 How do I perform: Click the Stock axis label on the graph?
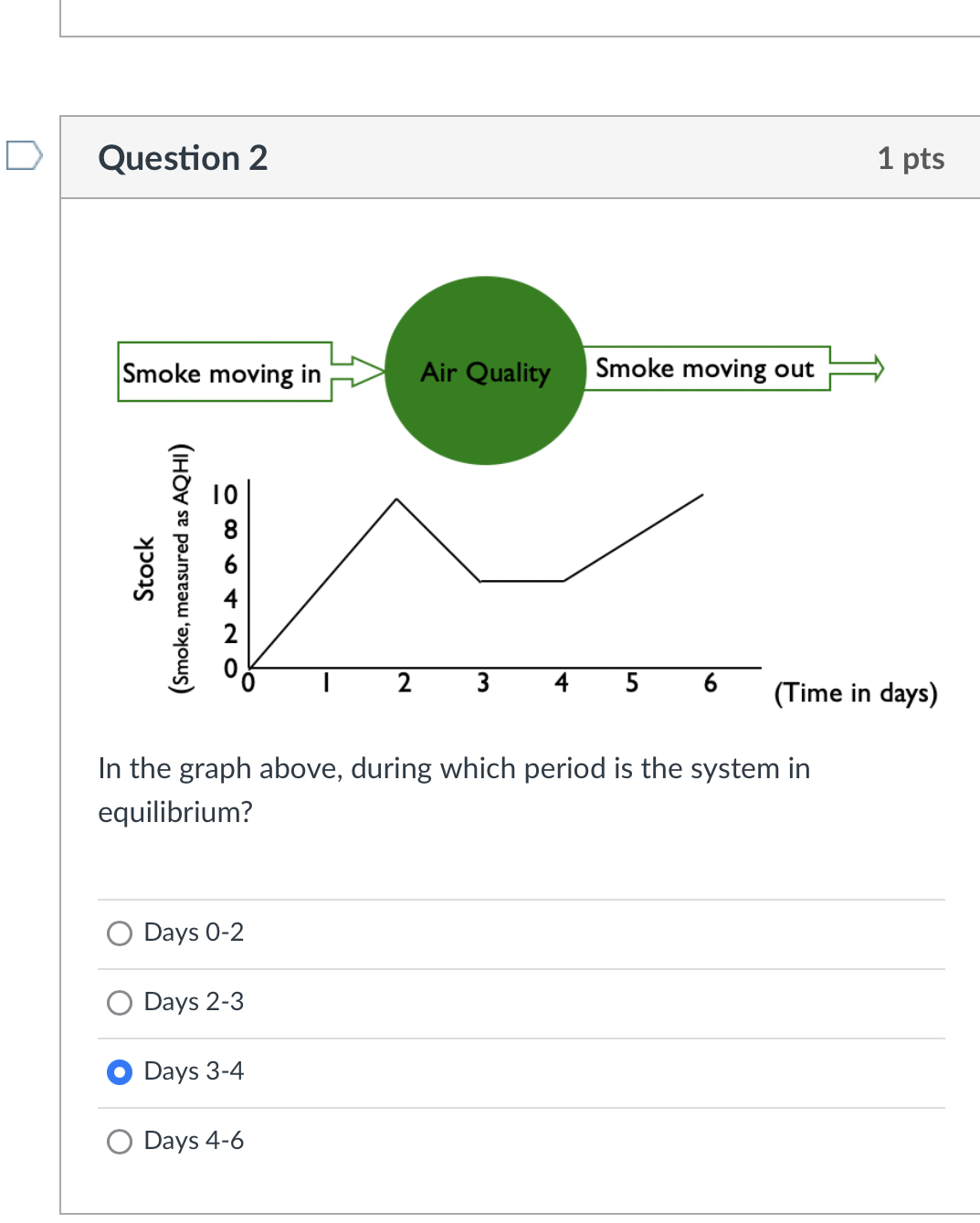pos(144,568)
